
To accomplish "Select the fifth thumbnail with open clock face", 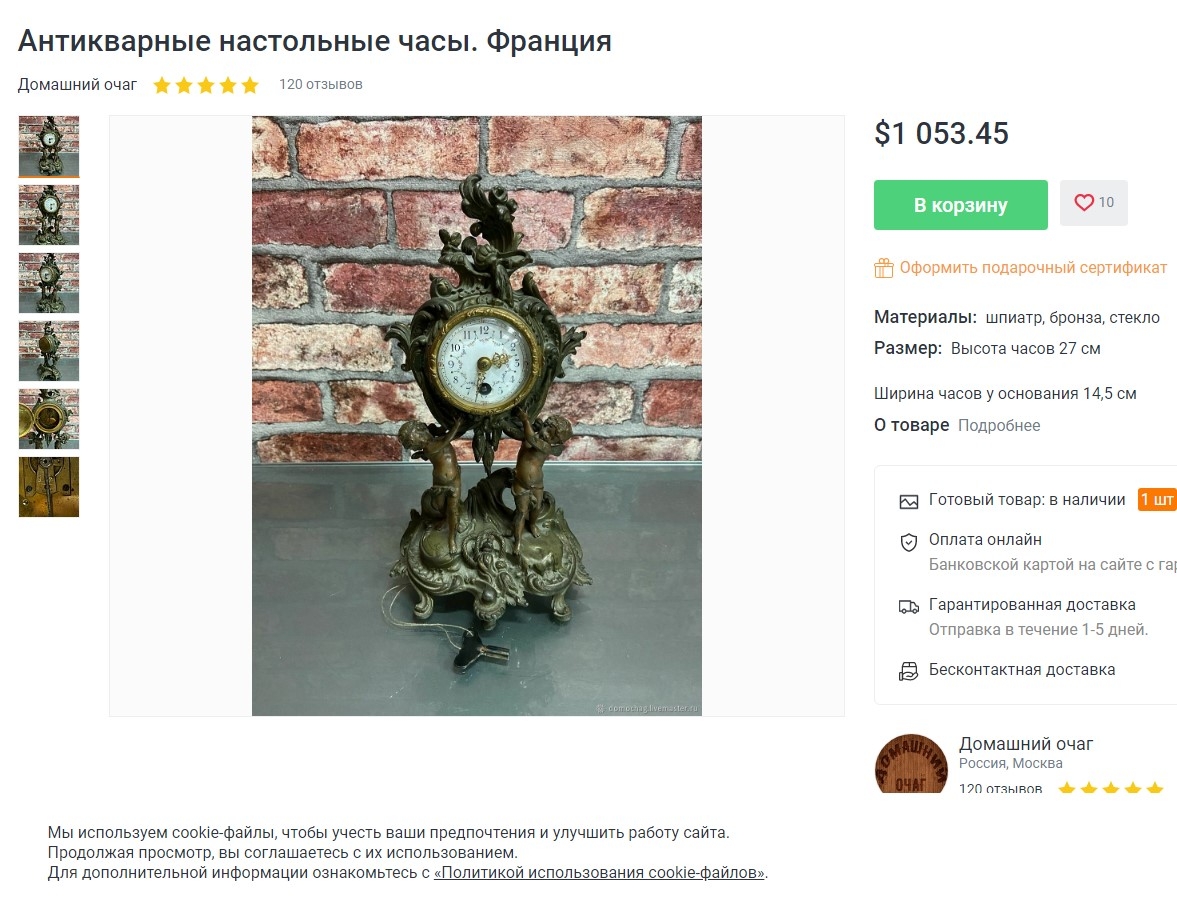I will tap(49, 419).
